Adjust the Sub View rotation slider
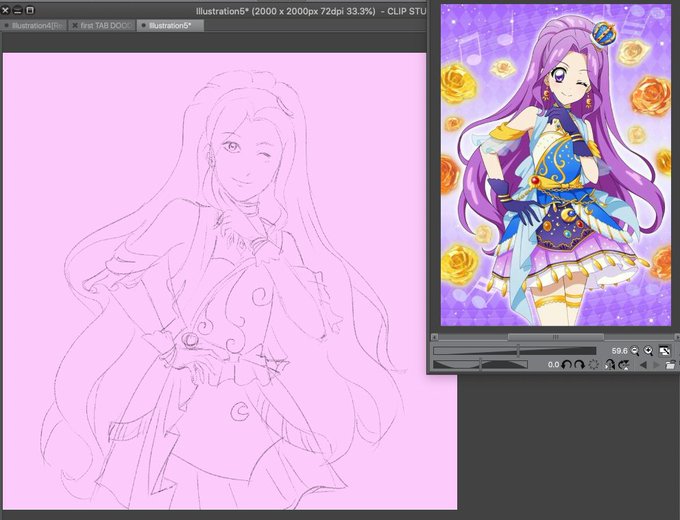The width and height of the screenshot is (680, 520). tap(481, 364)
